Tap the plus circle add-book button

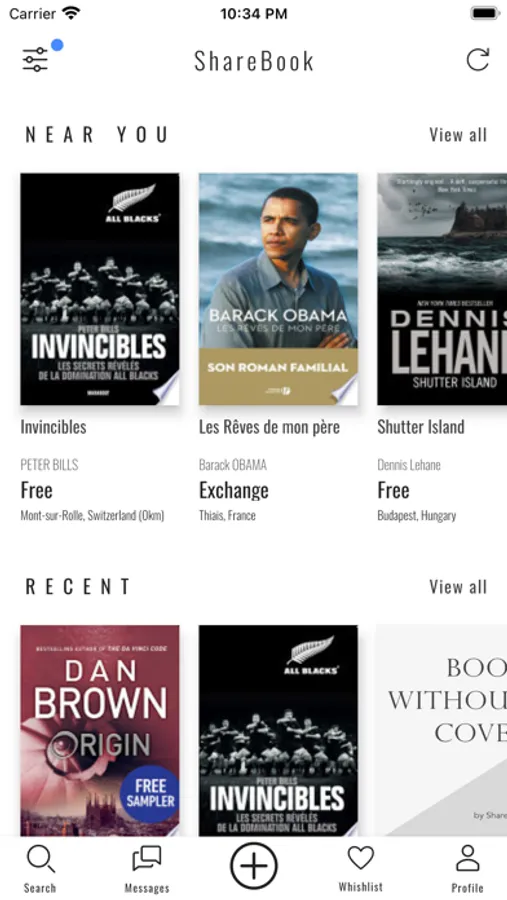[x=254, y=866]
